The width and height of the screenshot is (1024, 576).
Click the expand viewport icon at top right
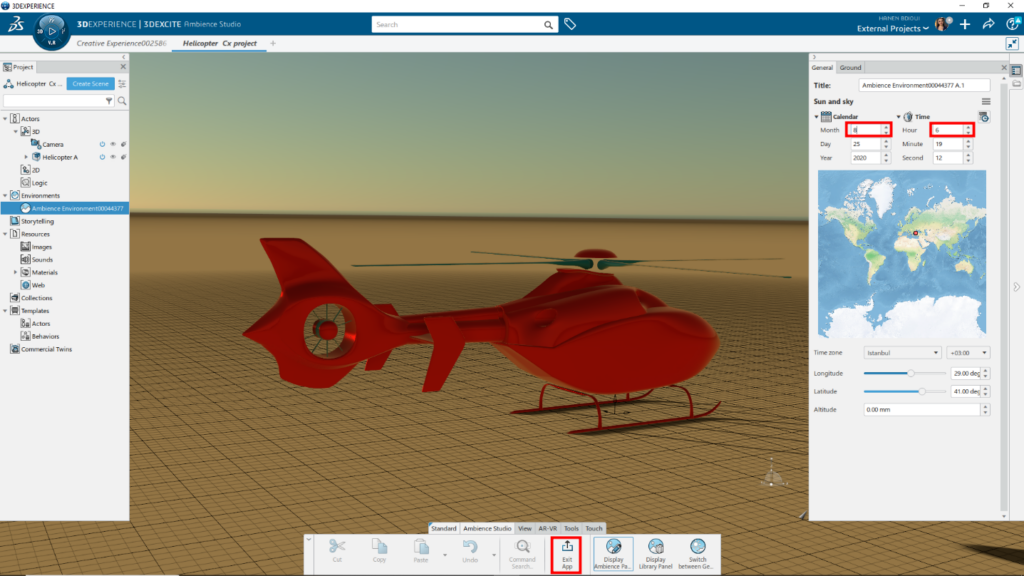pos(1012,44)
